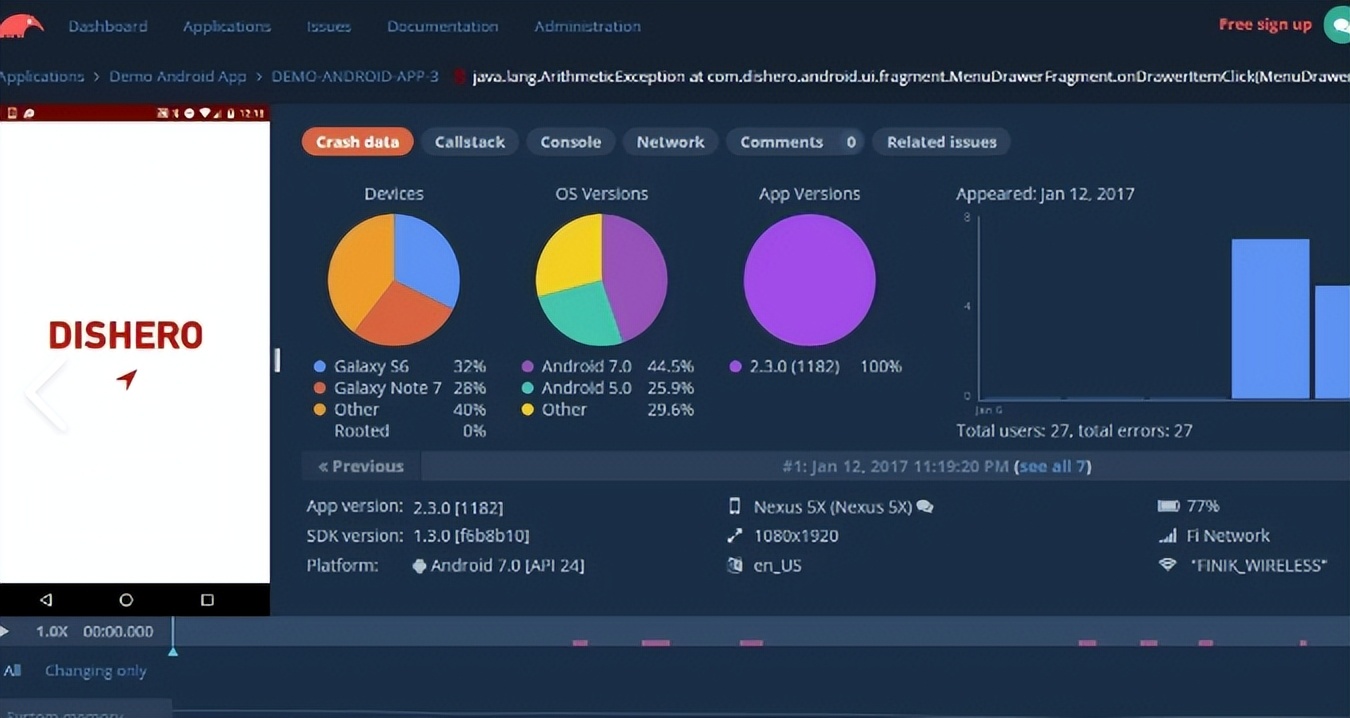Image resolution: width=1350 pixels, height=718 pixels.
Task: Click the Wi-Fi icon beside FINIK_WIRELESS
Action: pos(1167,565)
